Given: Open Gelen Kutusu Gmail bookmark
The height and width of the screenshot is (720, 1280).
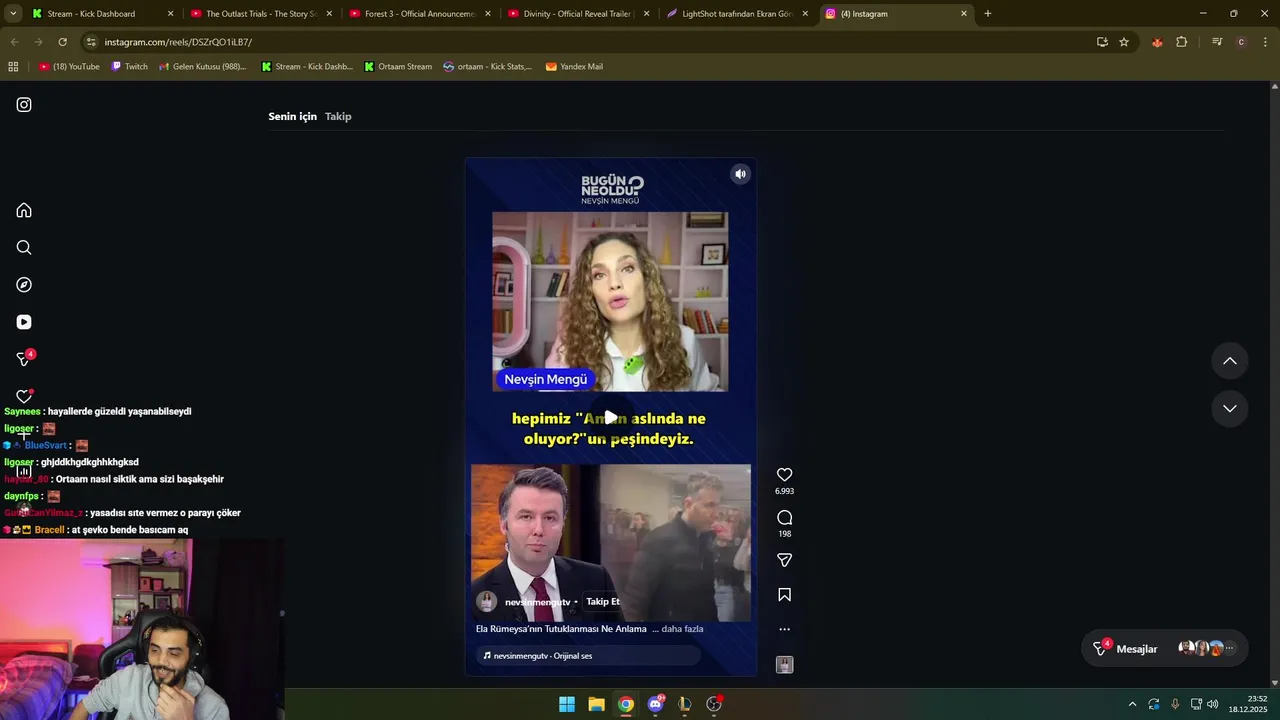Looking at the screenshot, I should click(x=202, y=67).
